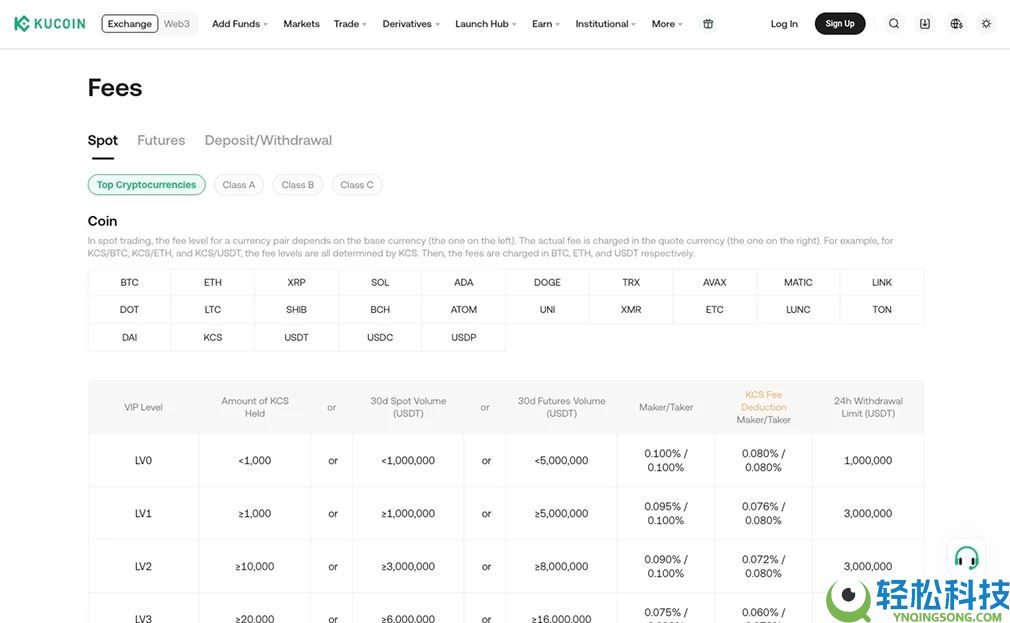
Task: Switch to the Futures fees tab
Action: point(161,140)
